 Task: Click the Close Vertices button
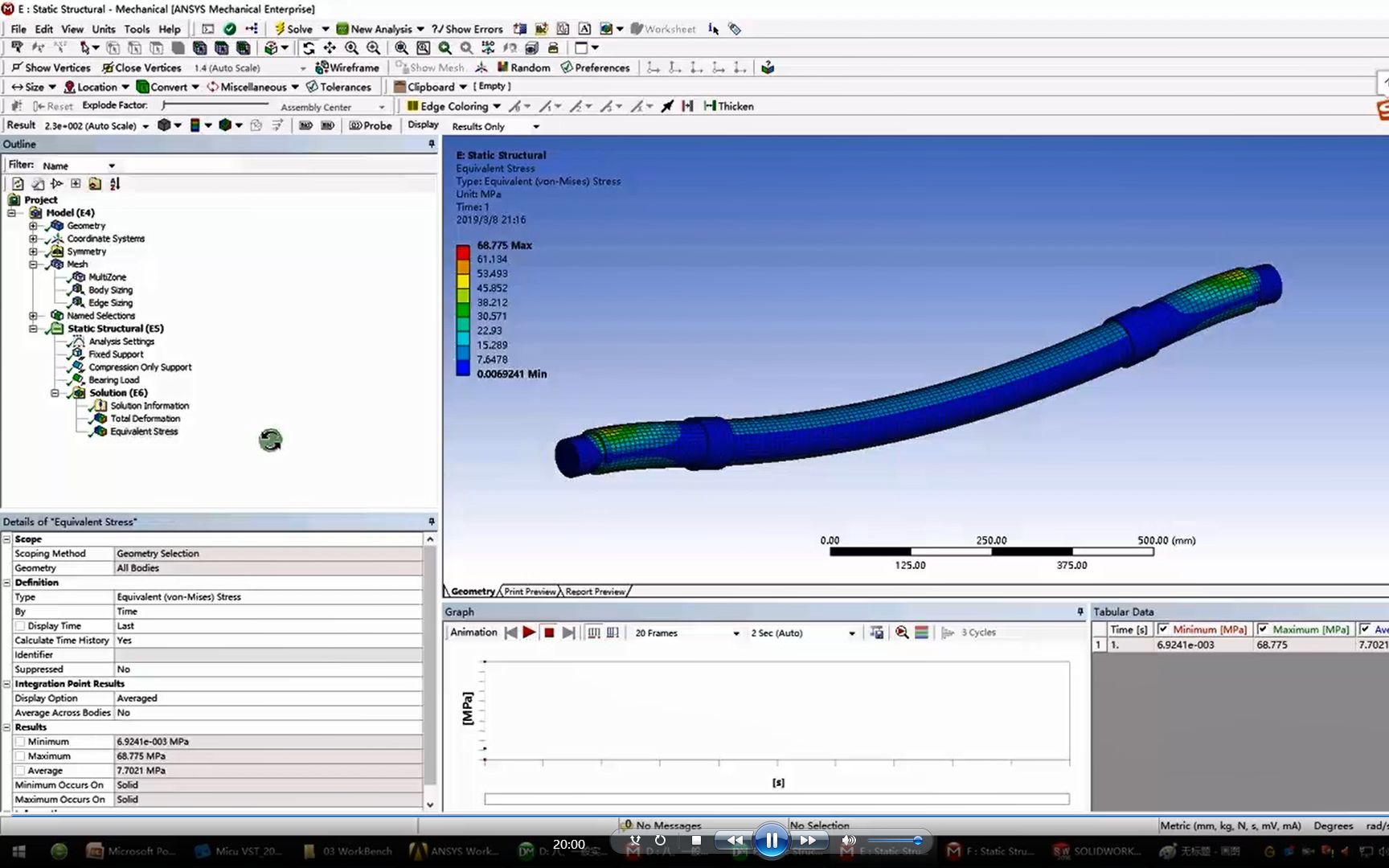click(x=141, y=68)
